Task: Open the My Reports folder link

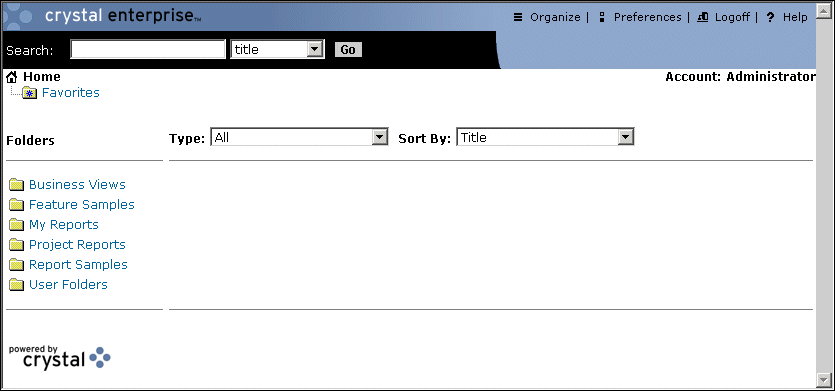Action: tap(64, 225)
